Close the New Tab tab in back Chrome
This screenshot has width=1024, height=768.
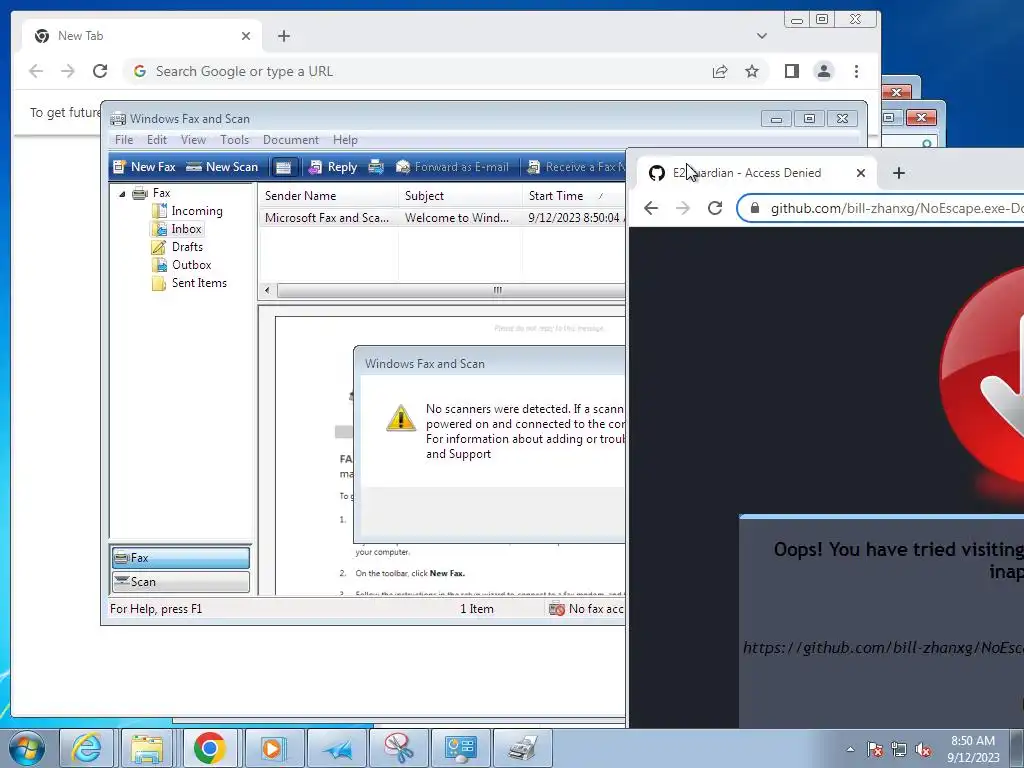pyautogui.click(x=246, y=36)
